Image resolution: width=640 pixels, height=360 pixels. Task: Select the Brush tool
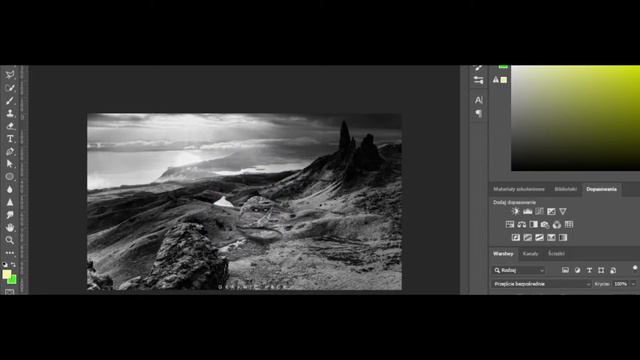(10, 100)
